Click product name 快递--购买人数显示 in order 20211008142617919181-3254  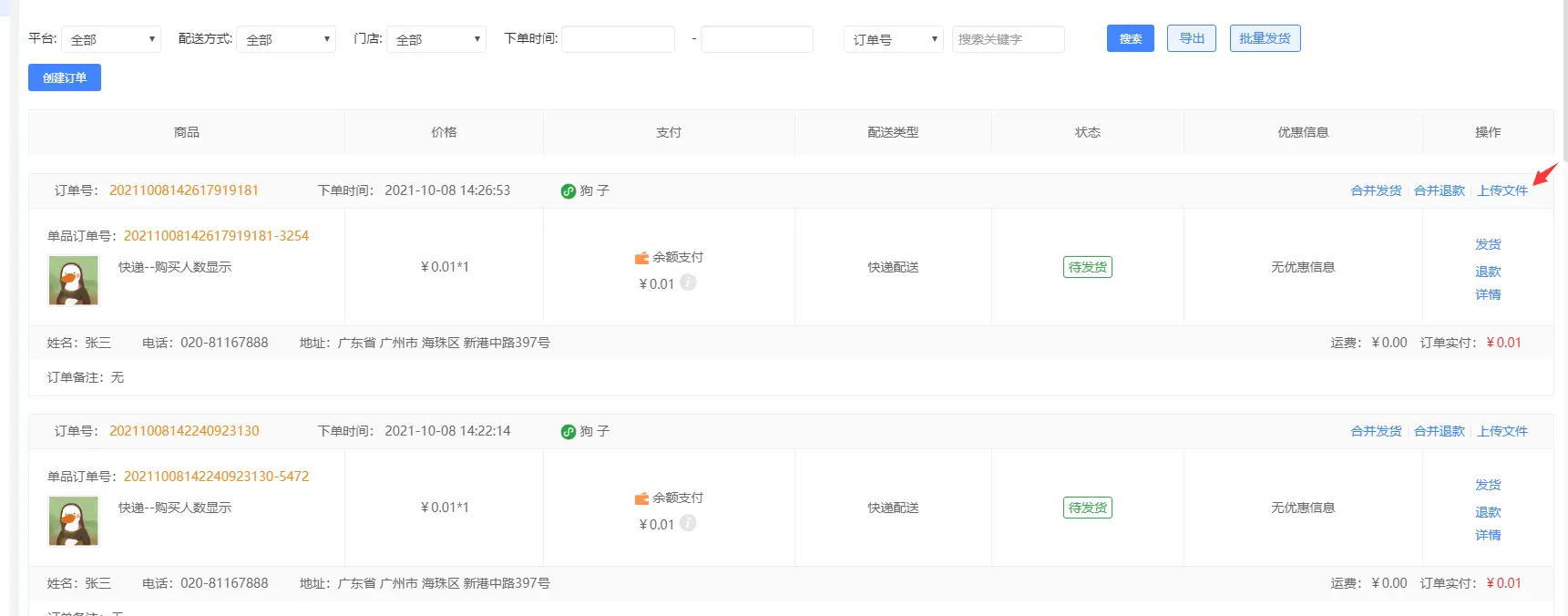coord(175,267)
